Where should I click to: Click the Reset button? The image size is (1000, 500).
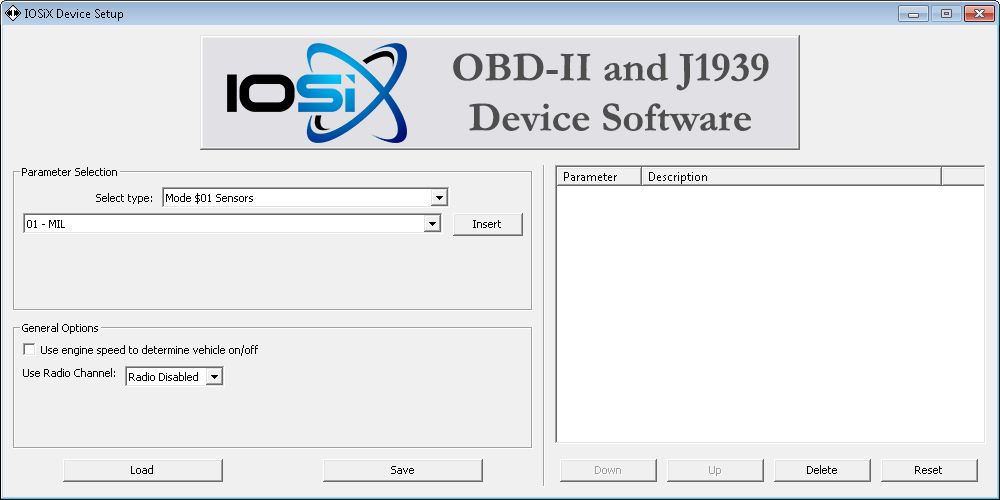click(929, 470)
